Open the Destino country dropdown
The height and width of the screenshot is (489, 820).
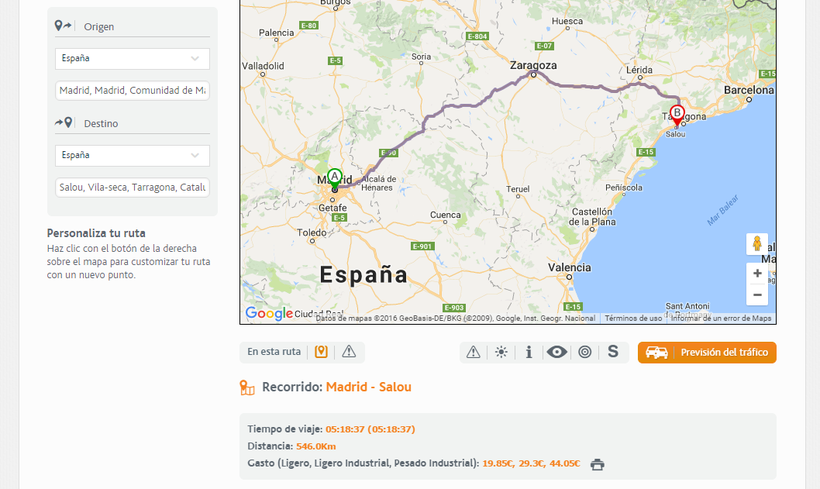click(132, 156)
